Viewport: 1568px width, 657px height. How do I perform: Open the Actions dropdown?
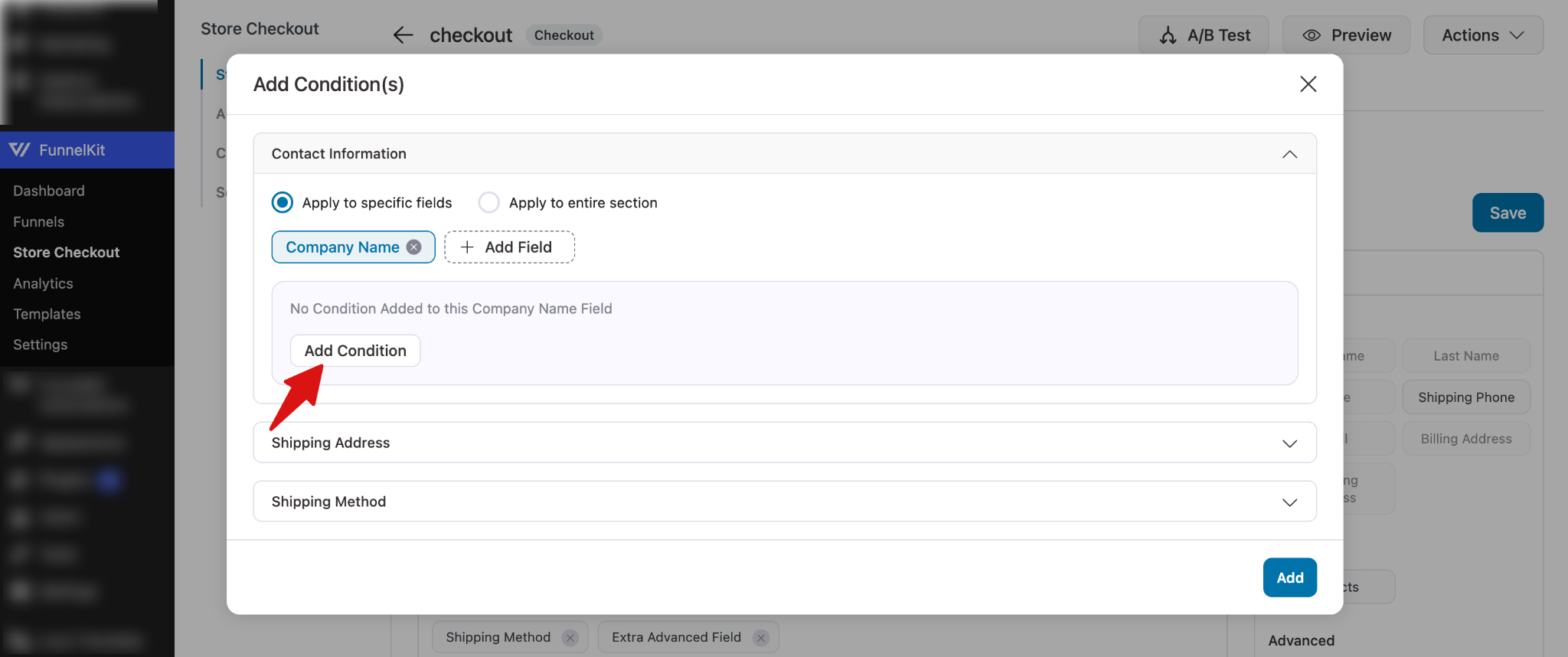coord(1483,35)
